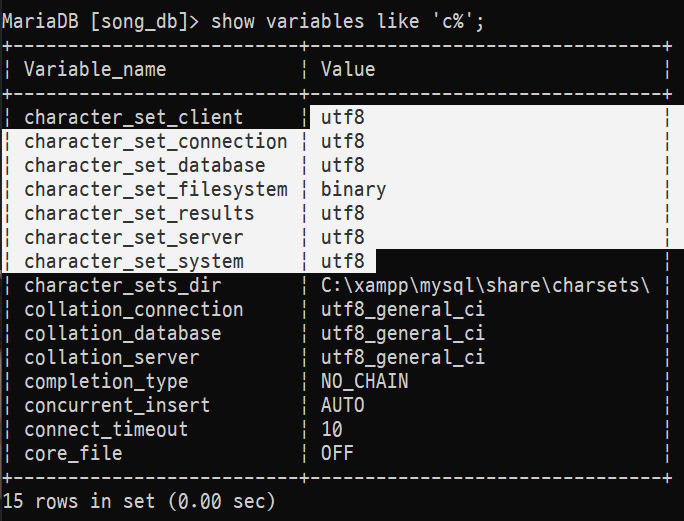684x521 pixels.
Task: Select the character_sets_dir variable name
Action: tap(122, 285)
